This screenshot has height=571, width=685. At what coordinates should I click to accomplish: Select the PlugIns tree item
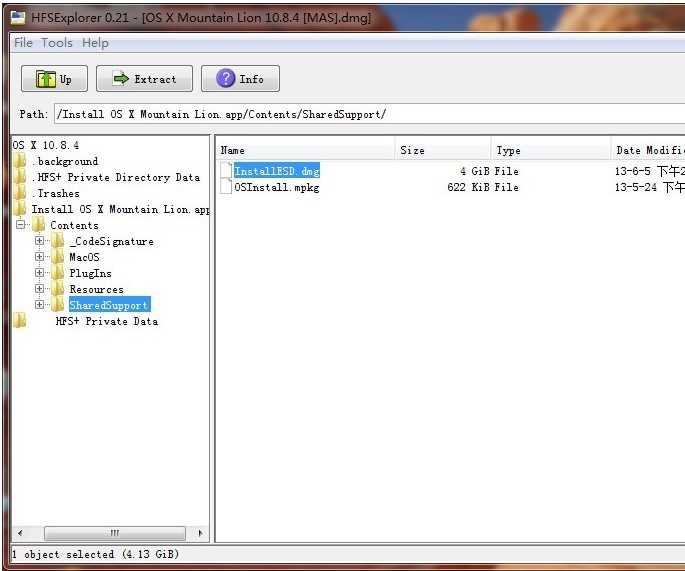point(90,273)
